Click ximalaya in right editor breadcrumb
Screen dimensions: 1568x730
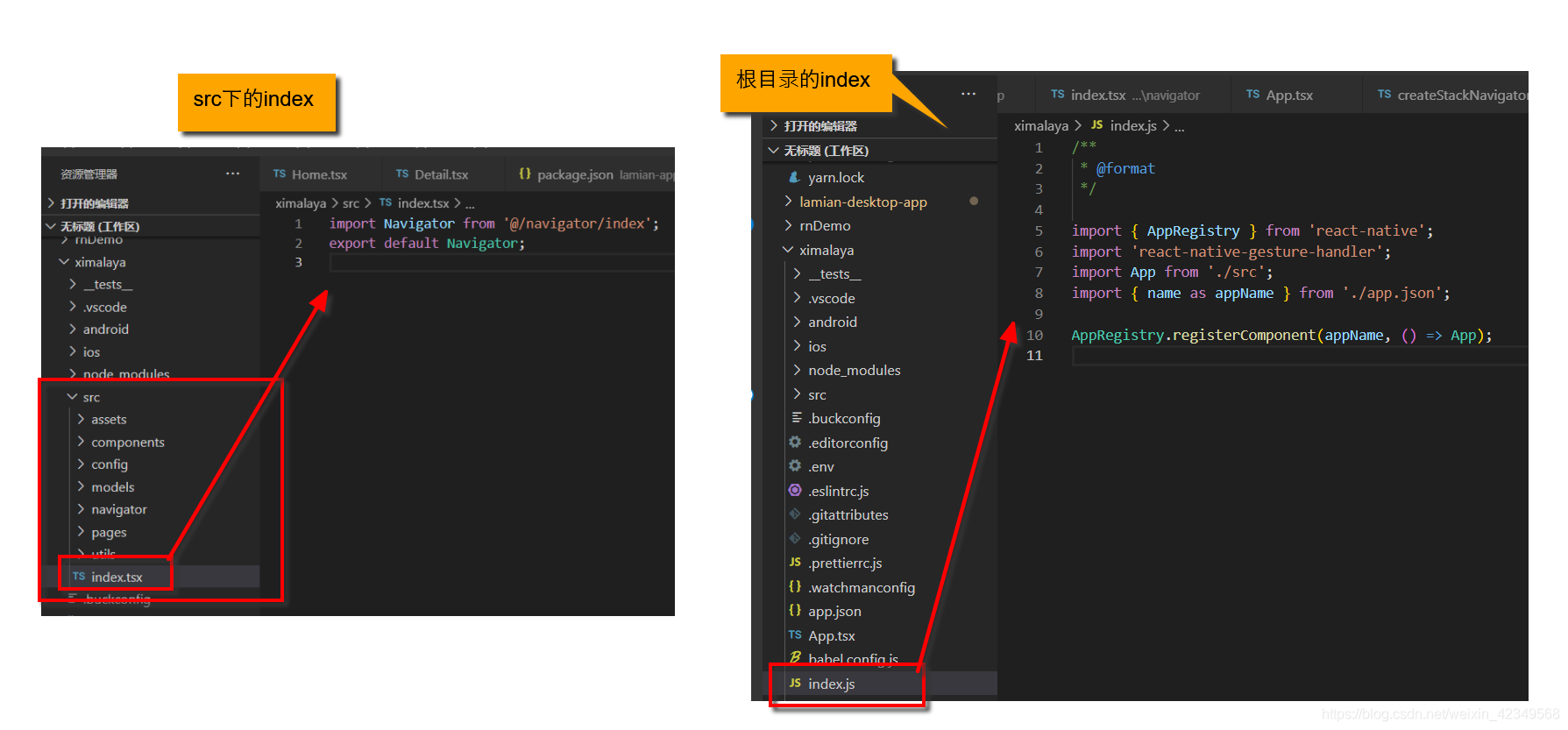pyautogui.click(x=1041, y=126)
